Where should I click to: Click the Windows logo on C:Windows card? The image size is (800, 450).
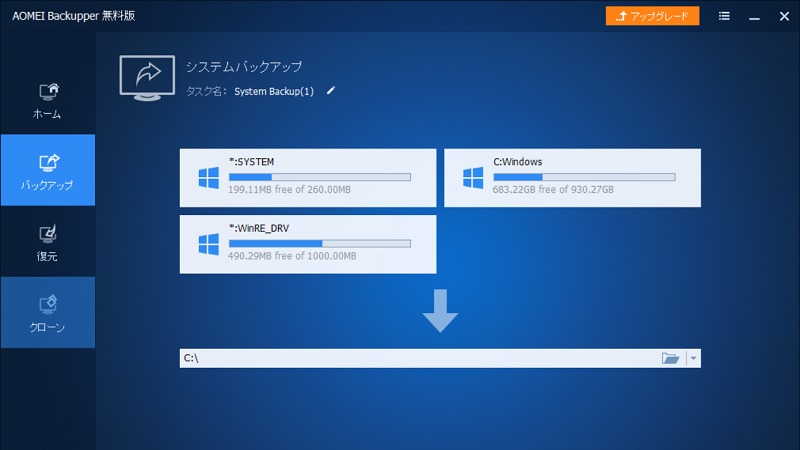coord(473,178)
